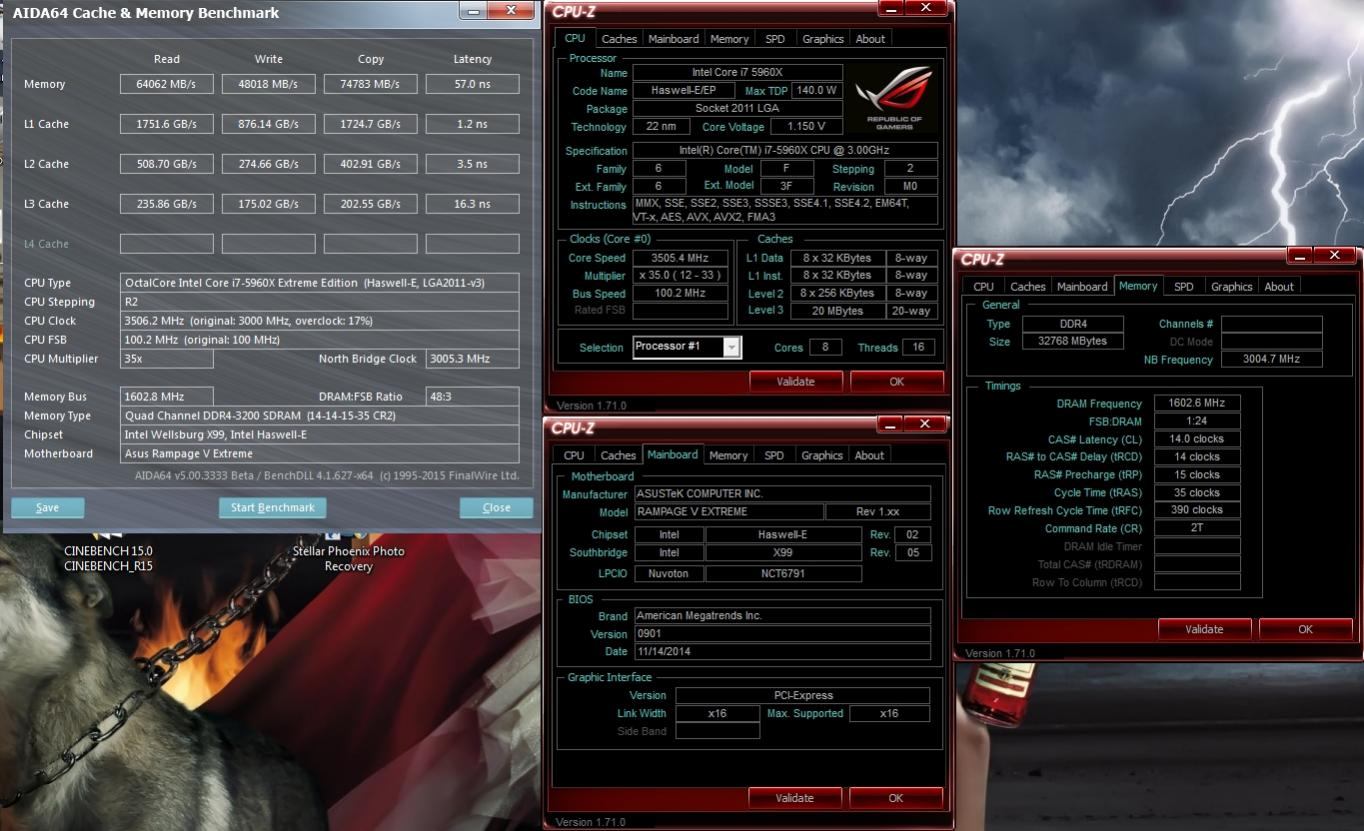This screenshot has height=831, width=1364.
Task: Click the empty Channels # field
Action: click(x=1271, y=324)
